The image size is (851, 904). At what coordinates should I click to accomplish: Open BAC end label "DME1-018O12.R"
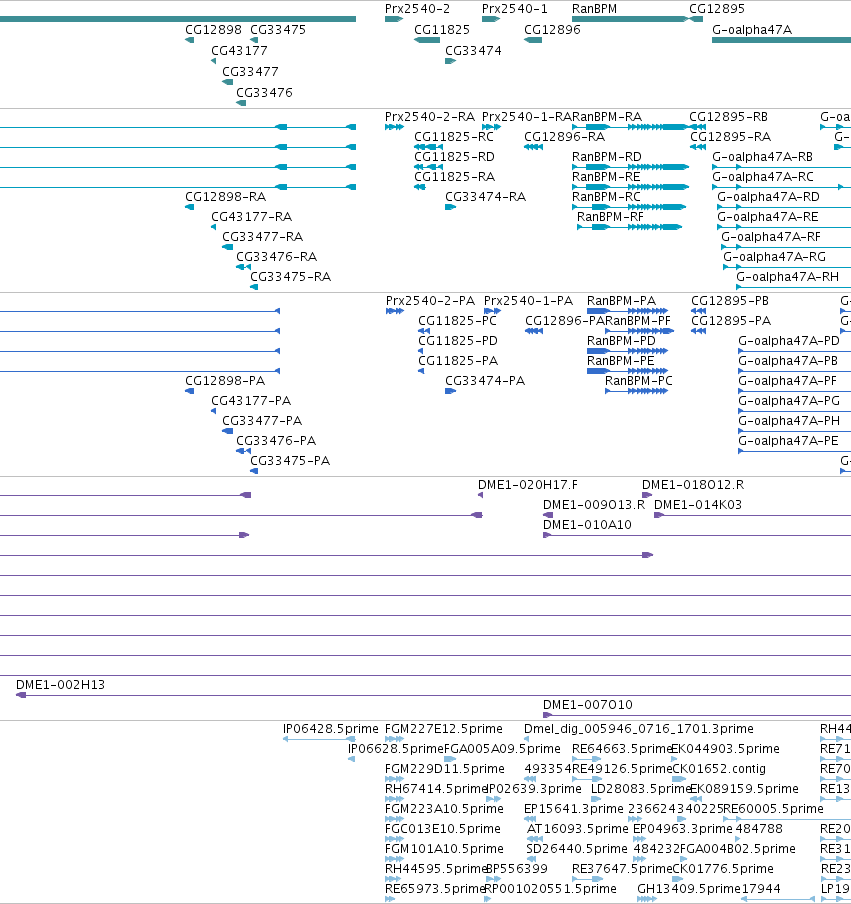click(x=692, y=485)
